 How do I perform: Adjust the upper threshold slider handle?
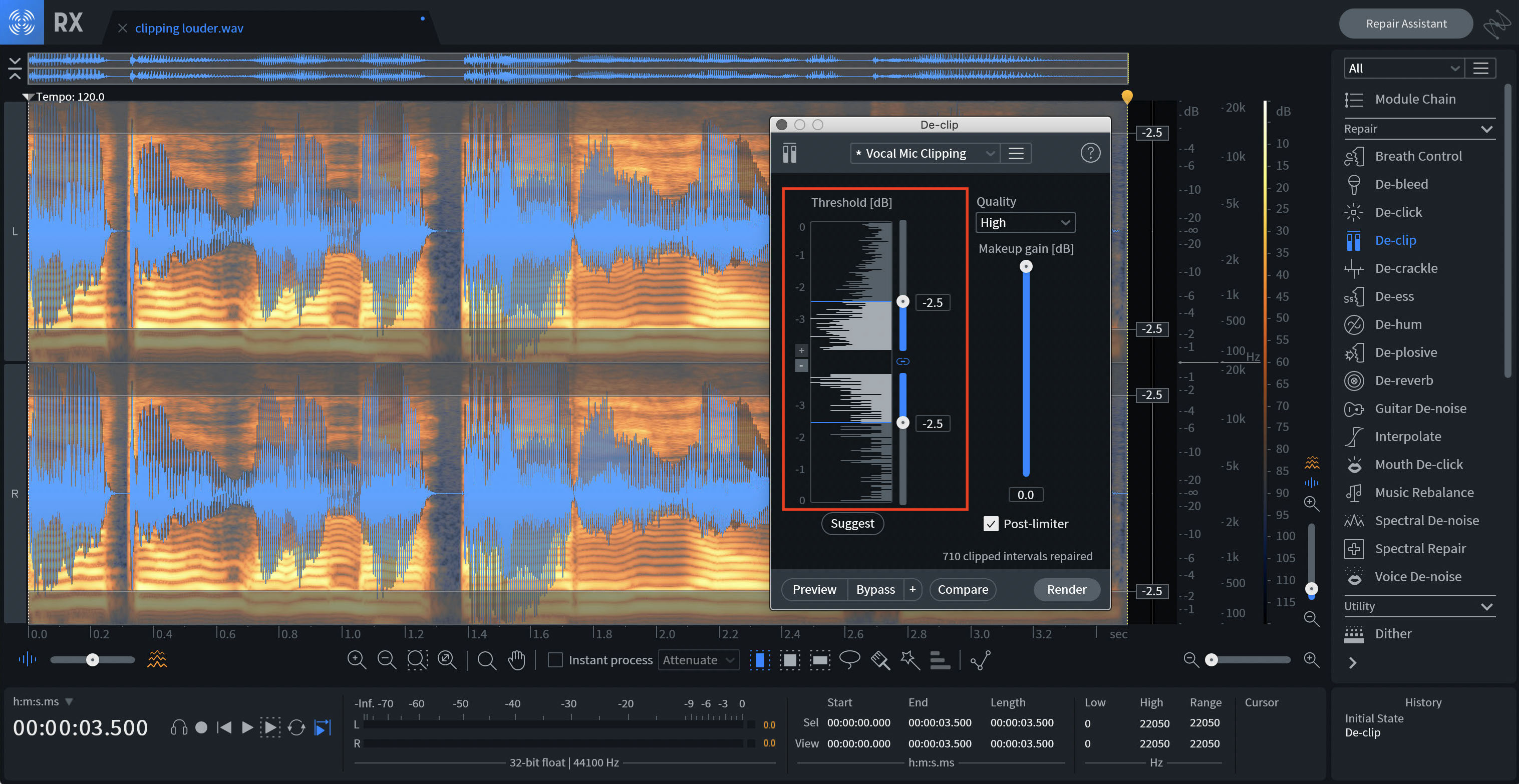coord(903,302)
